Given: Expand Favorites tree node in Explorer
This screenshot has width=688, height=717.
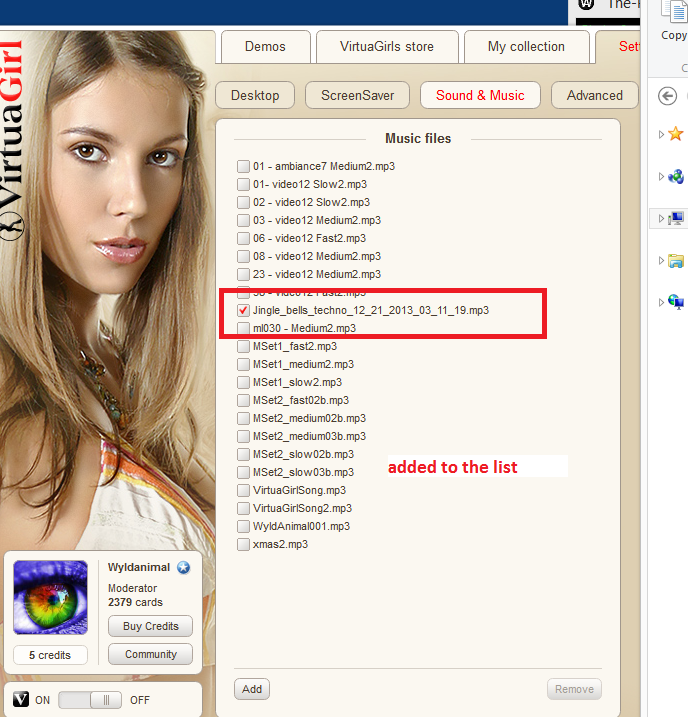Looking at the screenshot, I should coord(661,134).
